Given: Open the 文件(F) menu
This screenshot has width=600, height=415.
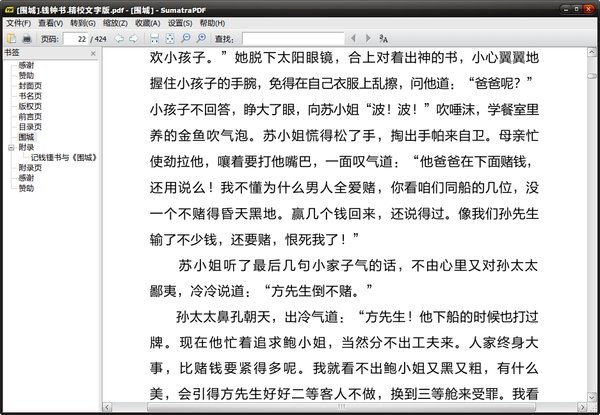Looking at the screenshot, I should 18,23.
